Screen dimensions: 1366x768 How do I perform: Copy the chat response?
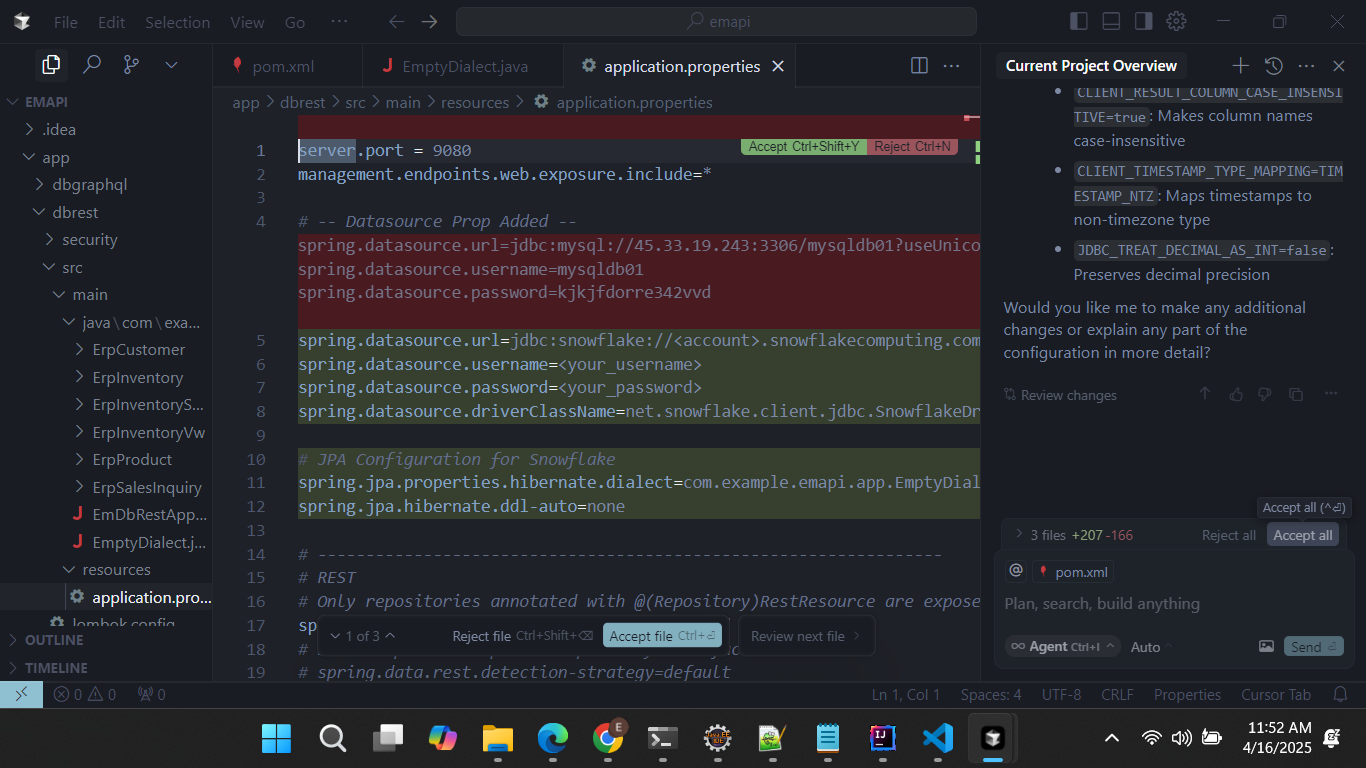1296,394
